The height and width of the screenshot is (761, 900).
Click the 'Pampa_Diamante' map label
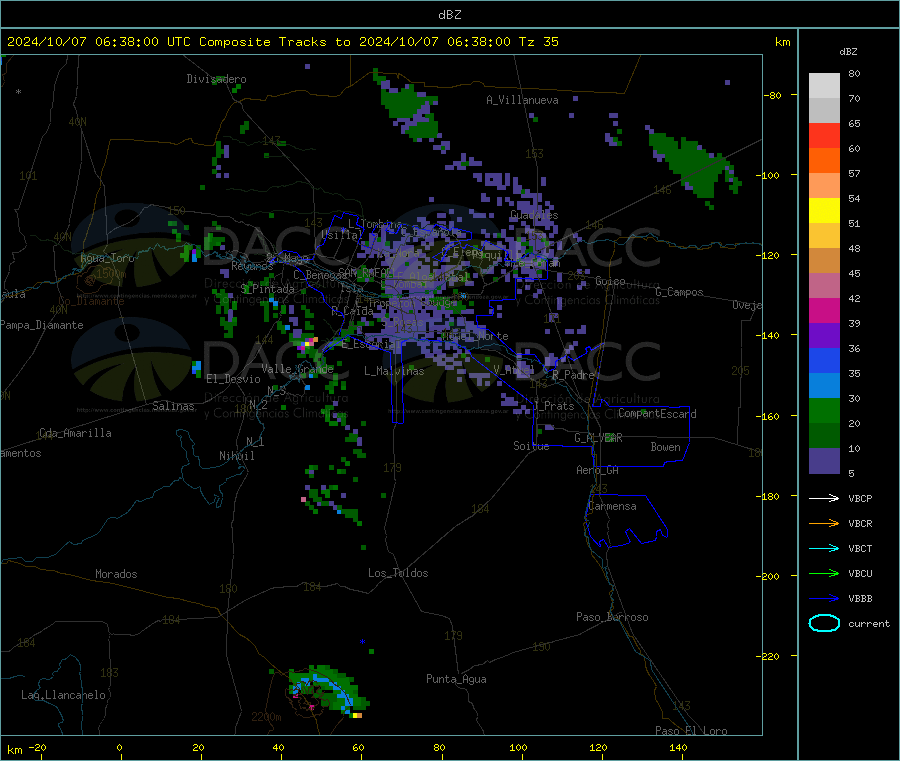[41, 325]
